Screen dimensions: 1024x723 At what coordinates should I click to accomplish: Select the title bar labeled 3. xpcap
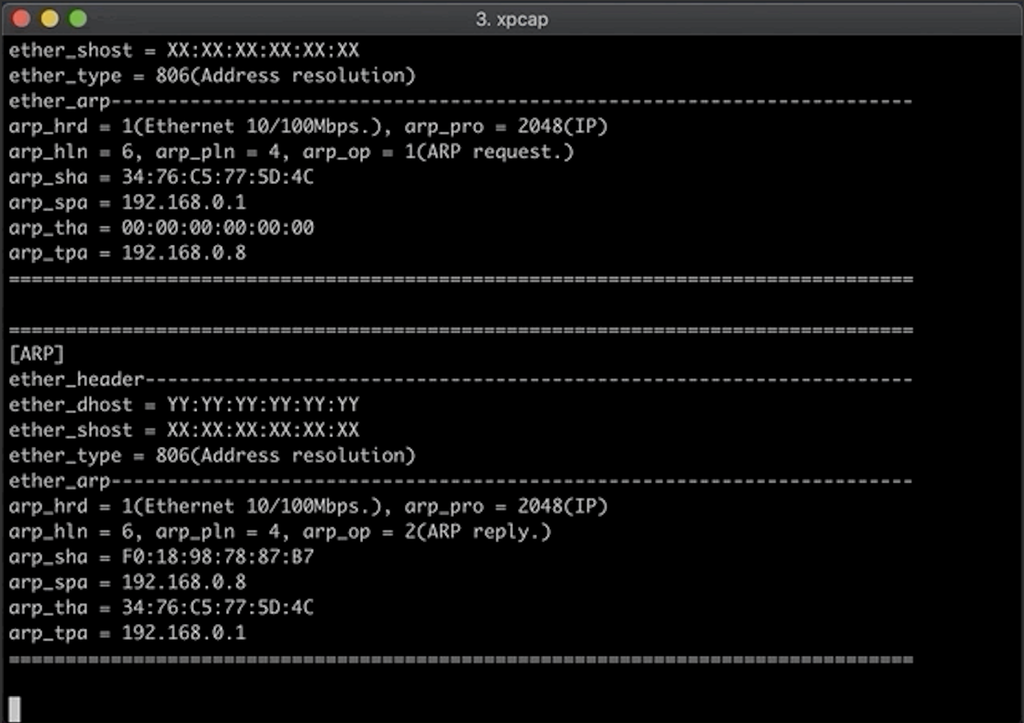(x=512, y=18)
